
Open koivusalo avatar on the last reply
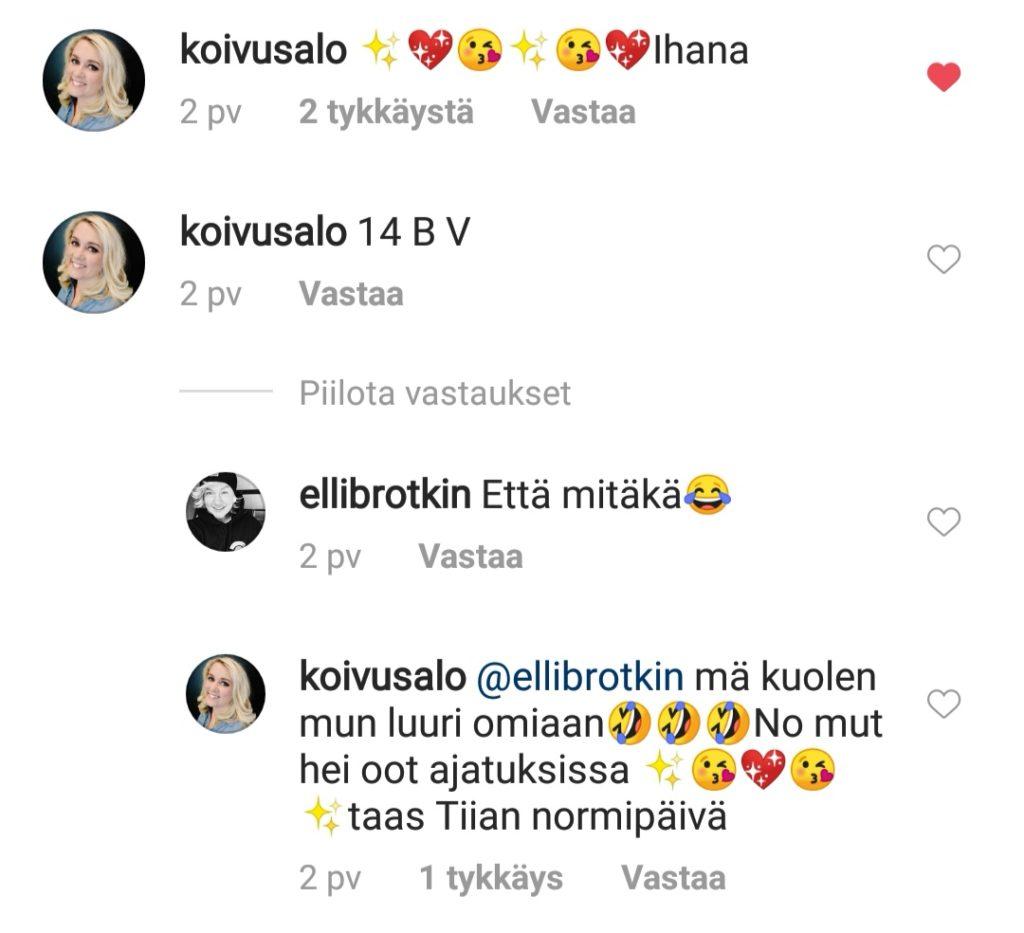225,693
